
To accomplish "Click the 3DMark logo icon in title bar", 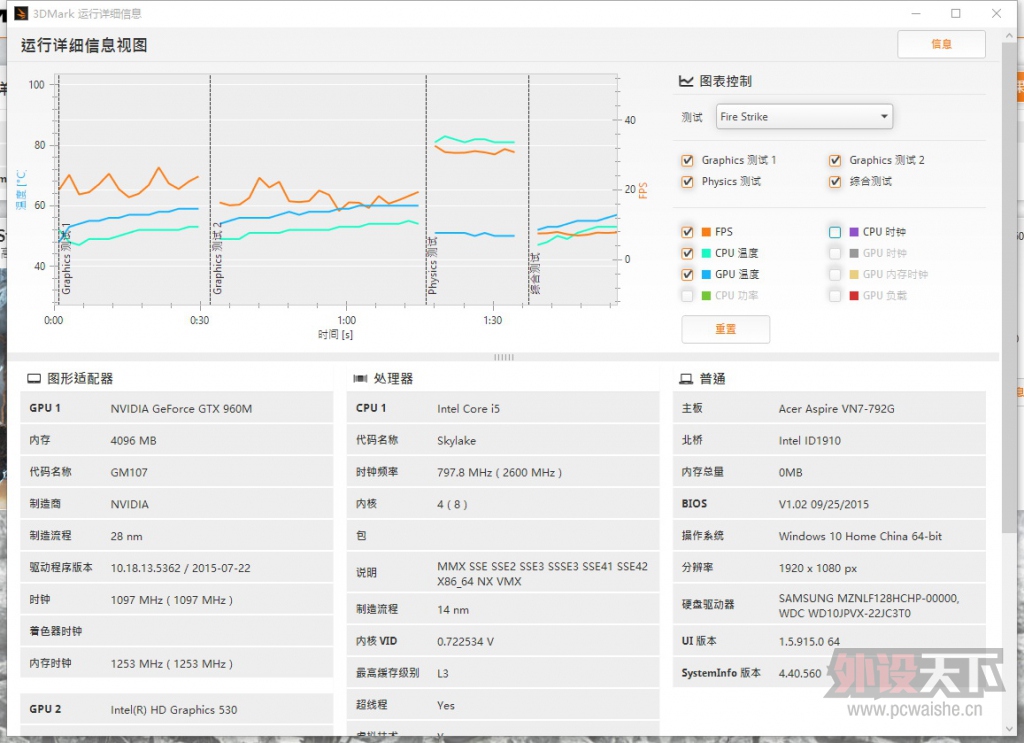I will click(x=21, y=13).
